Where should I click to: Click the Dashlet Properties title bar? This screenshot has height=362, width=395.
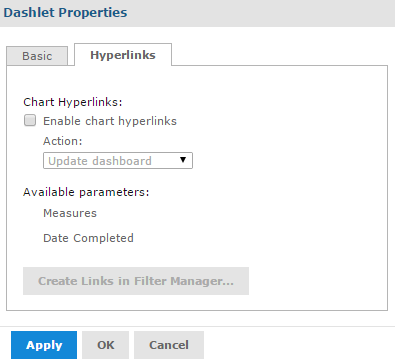(197, 13)
